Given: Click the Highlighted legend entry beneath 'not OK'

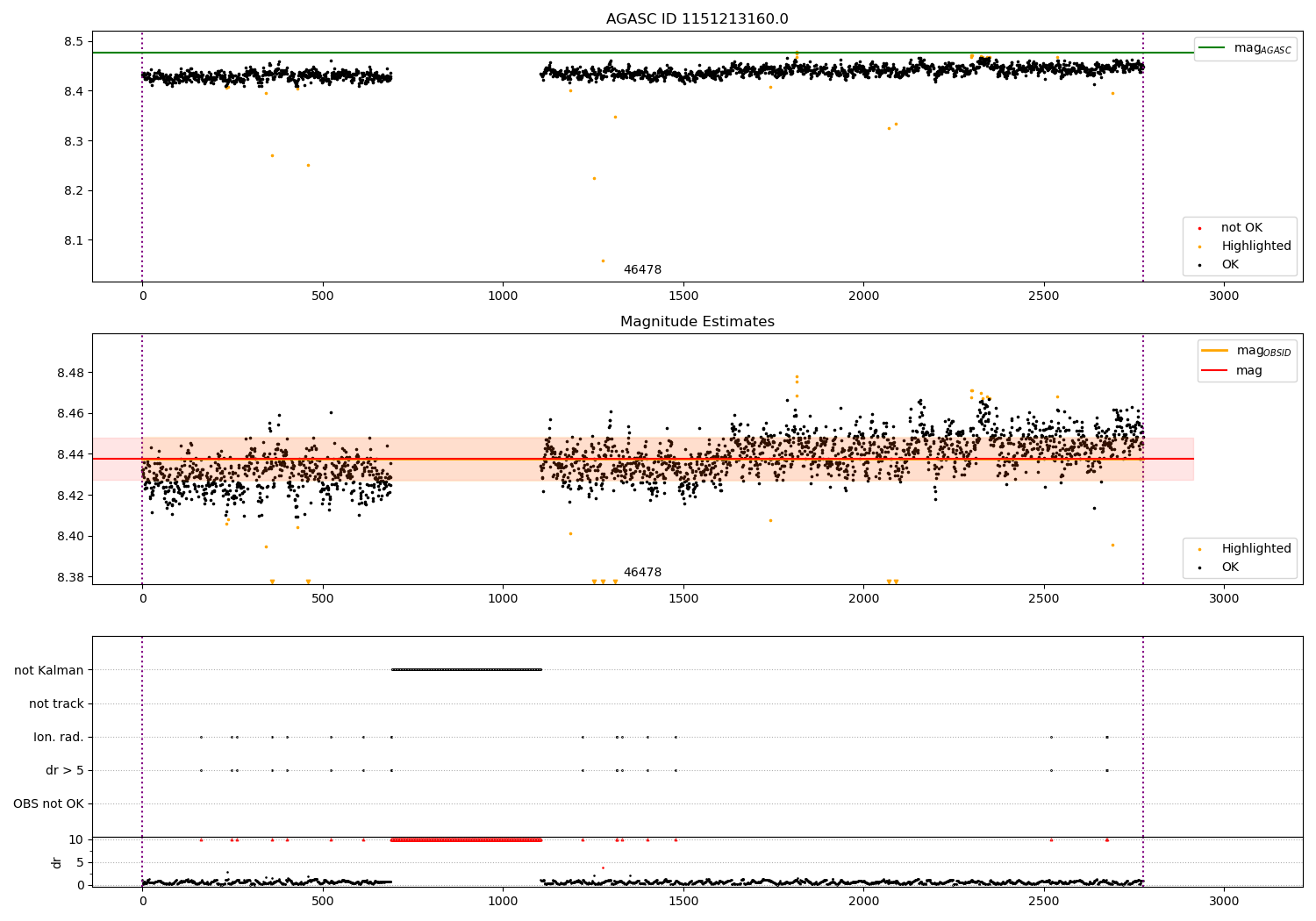Looking at the screenshot, I should point(1244,246).
